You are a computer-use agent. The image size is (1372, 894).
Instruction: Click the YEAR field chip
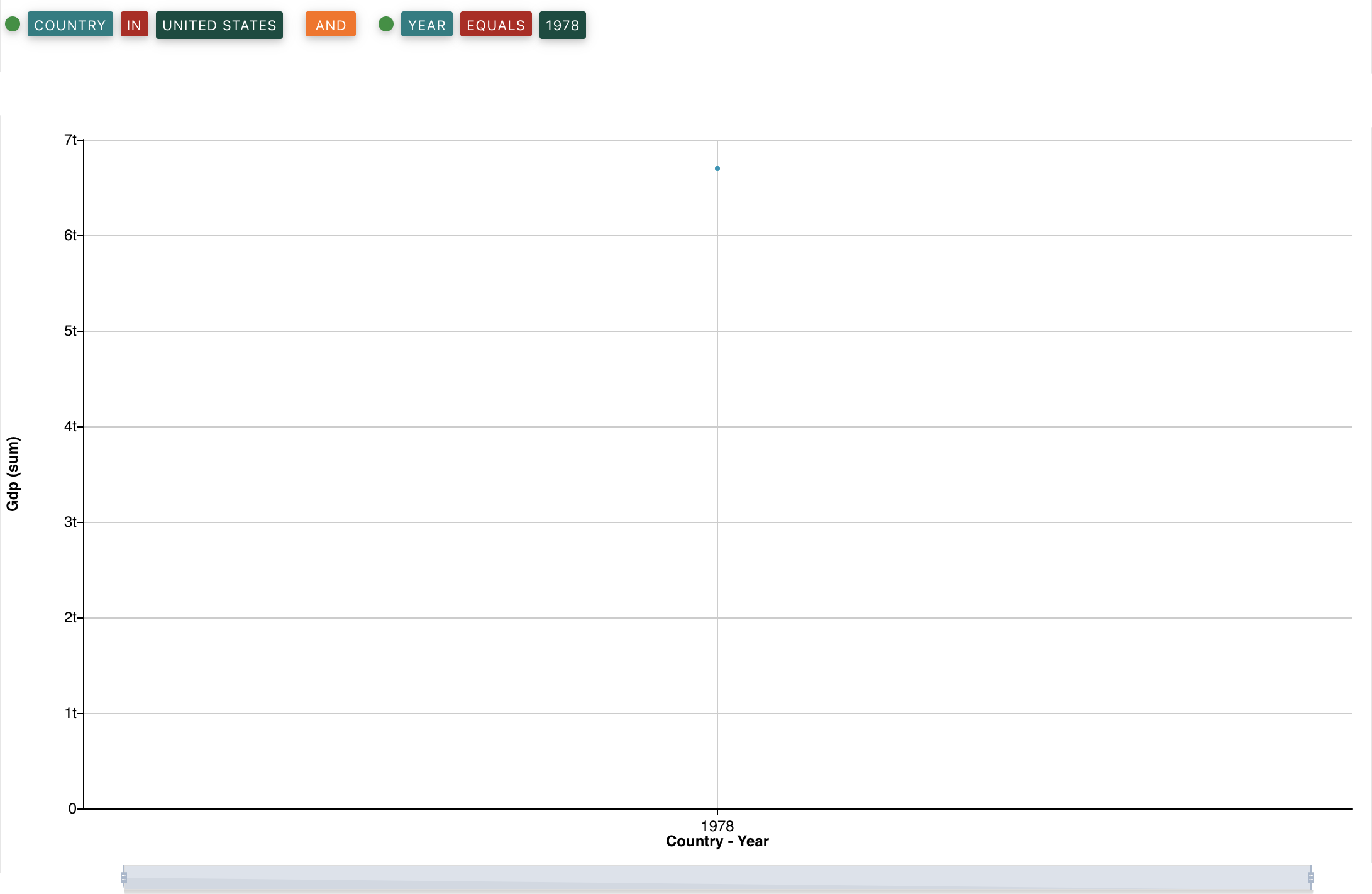click(426, 25)
